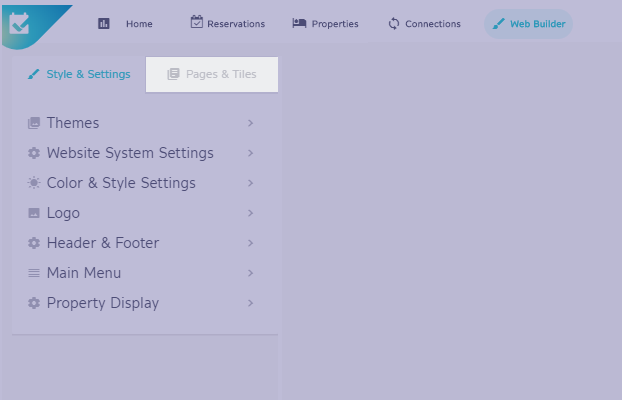Screen dimensions: 622x400
Task: Click the Home bar chart icon
Action: pos(104,23)
